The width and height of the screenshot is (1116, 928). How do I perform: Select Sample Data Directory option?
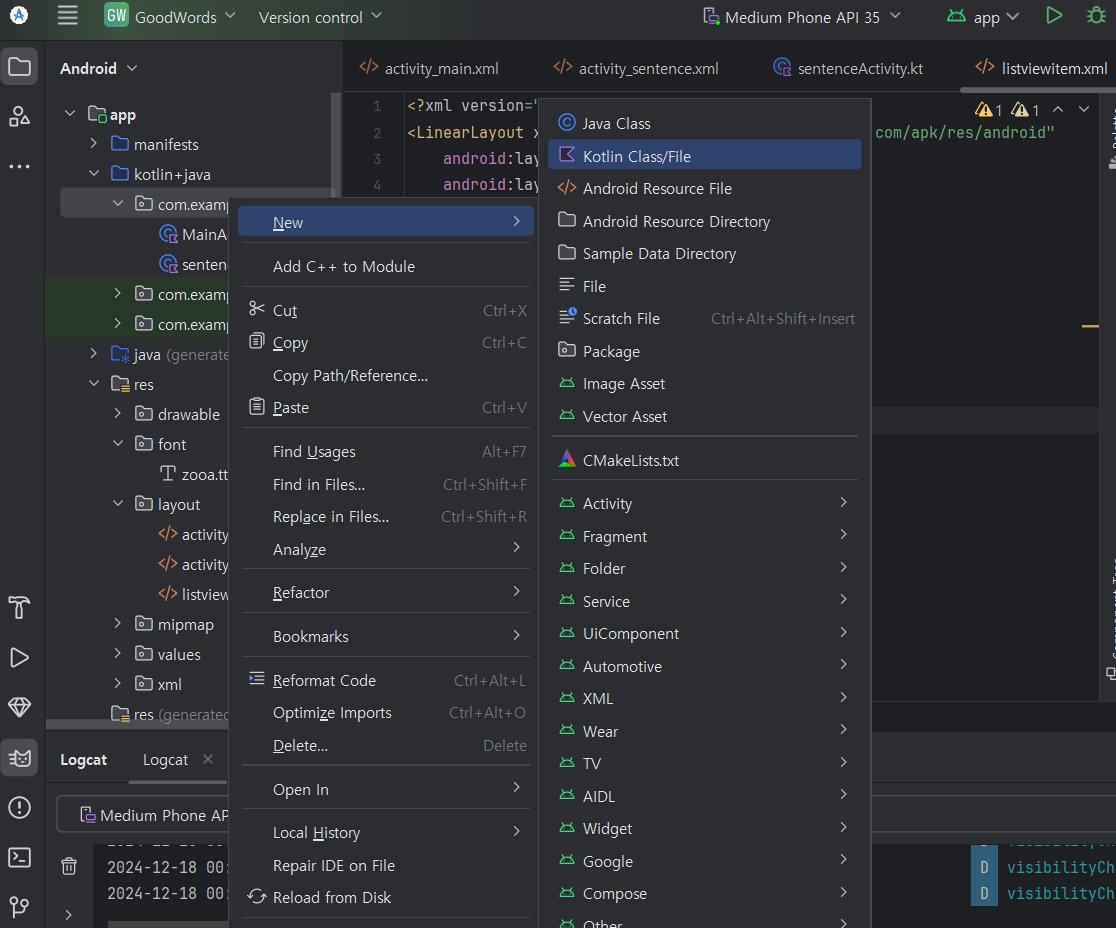click(705, 254)
